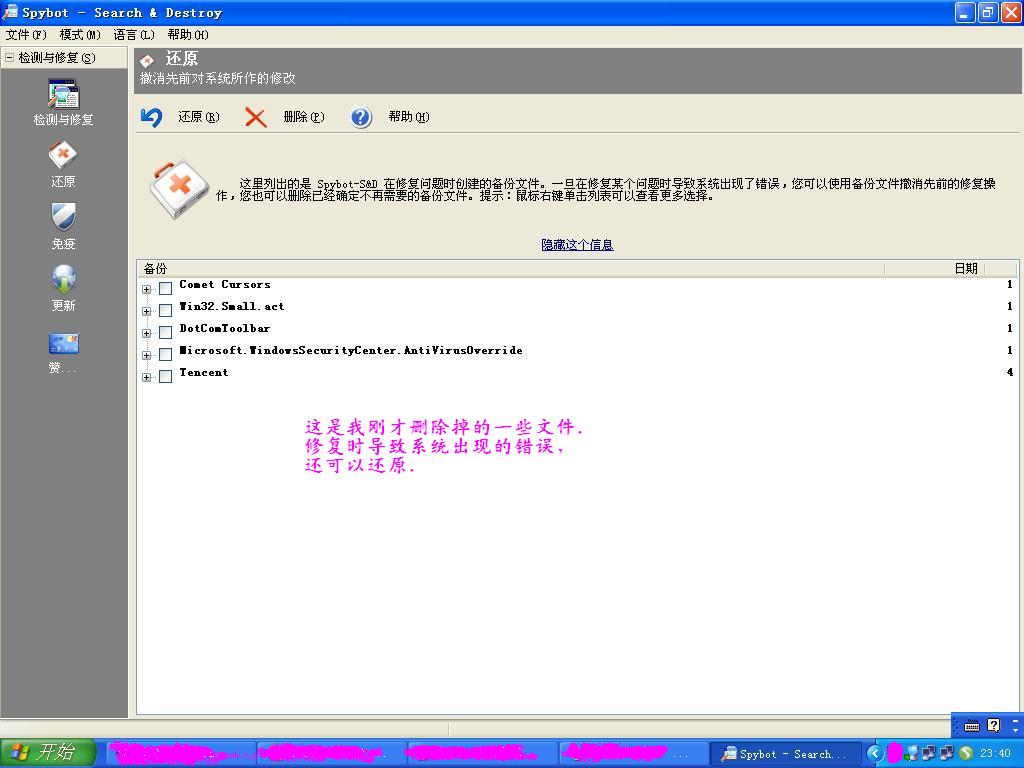The height and width of the screenshot is (768, 1024).
Task: Click the red X 删除 toolbar icon
Action: click(x=255, y=118)
